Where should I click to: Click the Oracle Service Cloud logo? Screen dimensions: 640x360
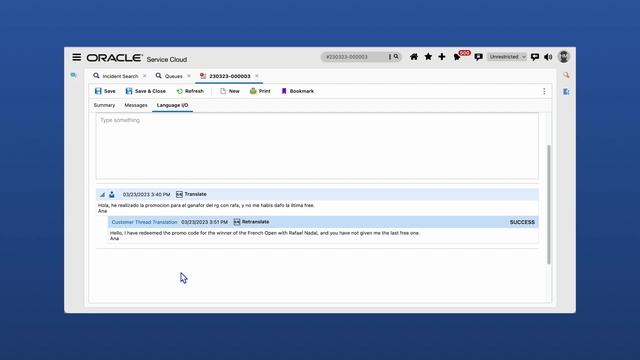tap(137, 58)
